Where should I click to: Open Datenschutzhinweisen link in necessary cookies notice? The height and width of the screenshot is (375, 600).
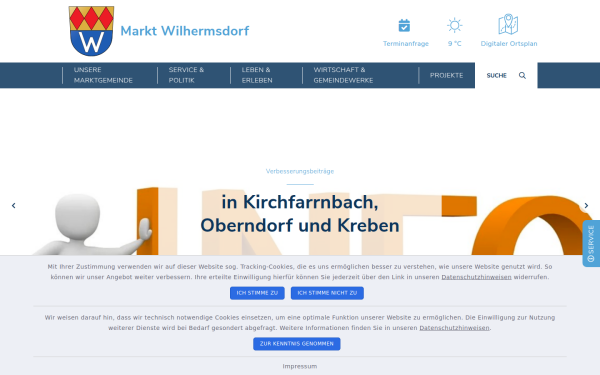(454, 328)
